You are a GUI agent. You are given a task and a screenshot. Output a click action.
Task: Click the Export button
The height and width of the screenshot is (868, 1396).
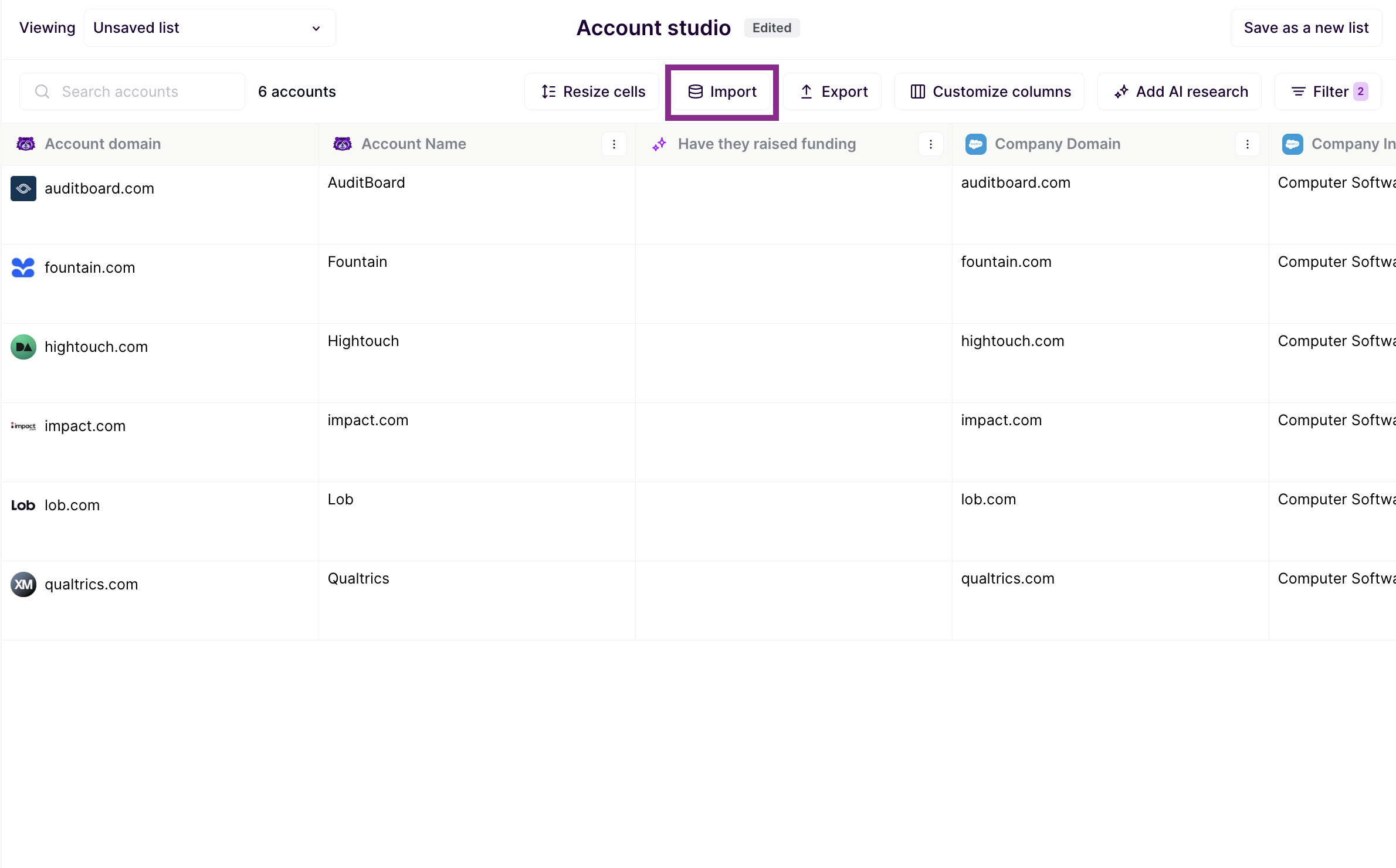(x=832, y=91)
